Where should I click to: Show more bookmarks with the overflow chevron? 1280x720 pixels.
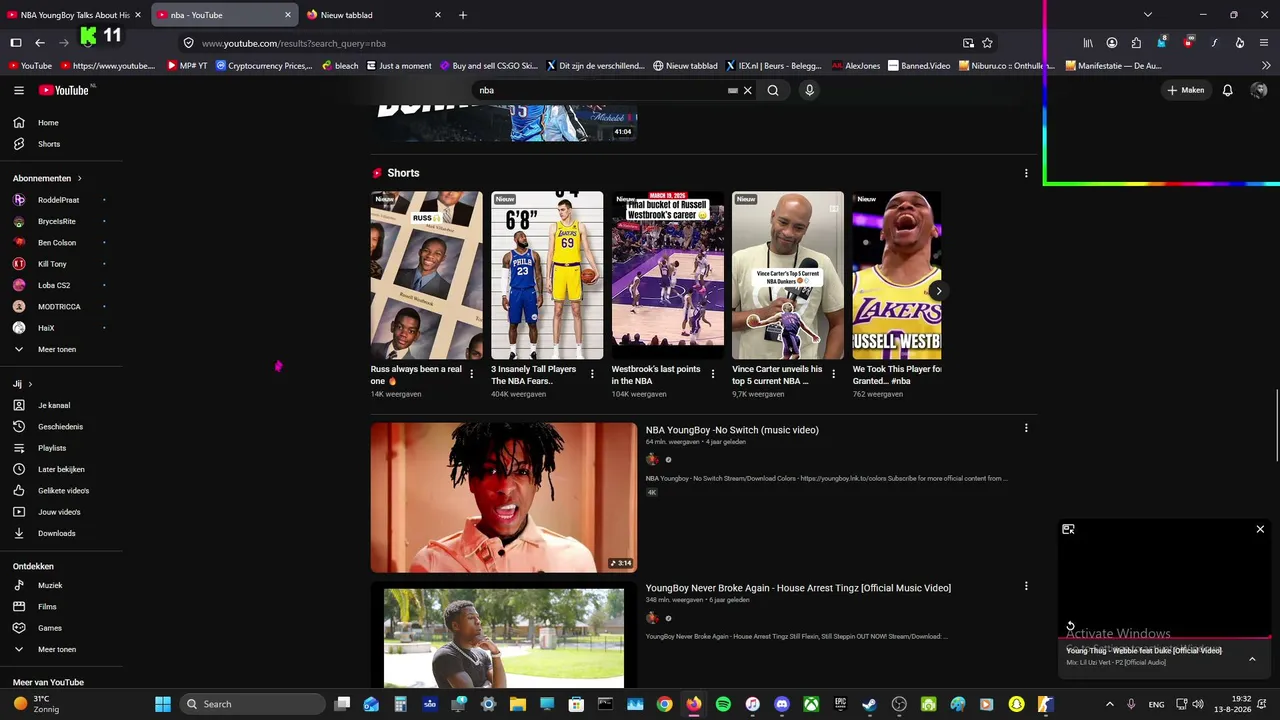point(1266,66)
